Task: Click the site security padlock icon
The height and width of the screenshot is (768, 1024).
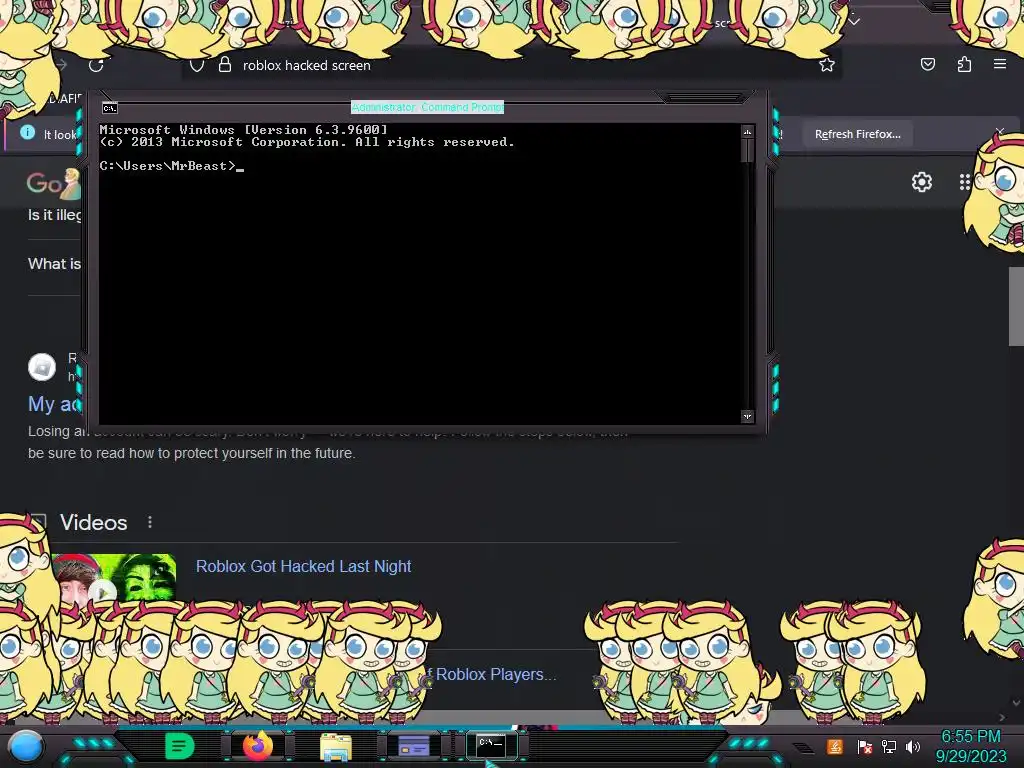Action: tap(225, 65)
